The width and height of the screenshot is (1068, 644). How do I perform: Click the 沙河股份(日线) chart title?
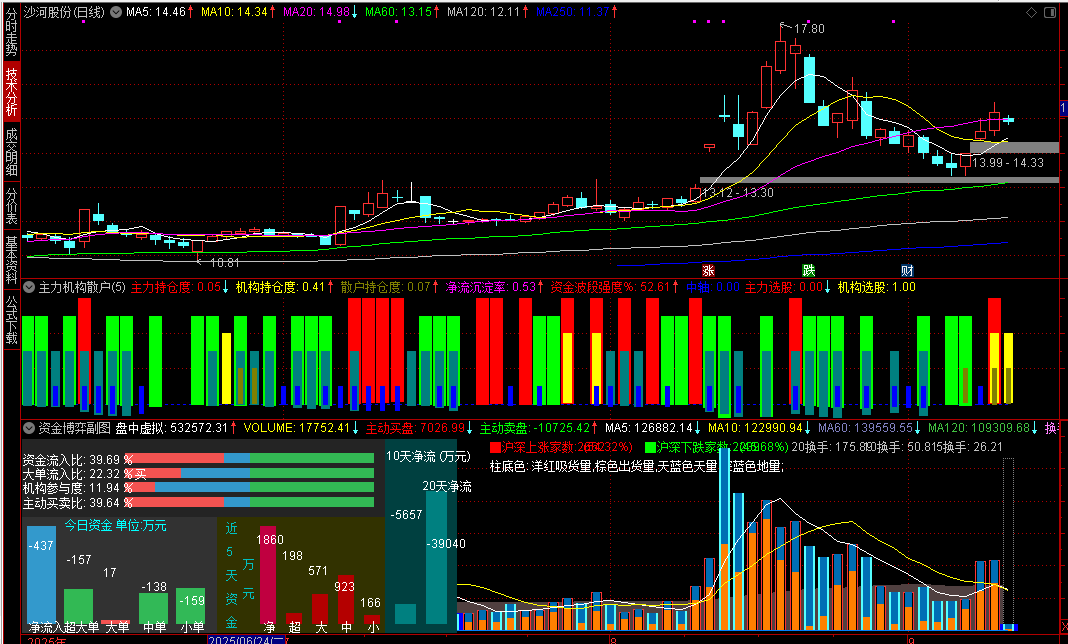(64, 12)
